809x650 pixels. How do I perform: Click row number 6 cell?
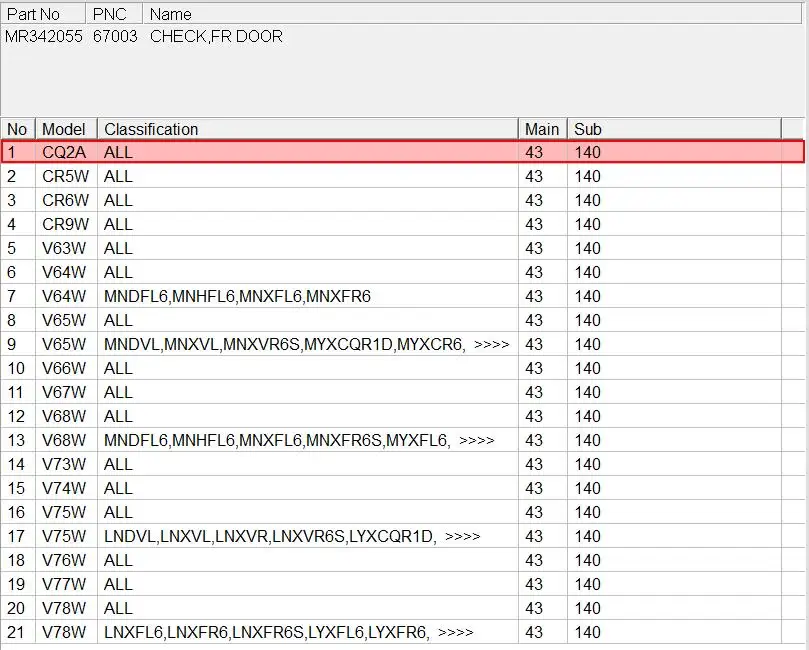click(18, 272)
